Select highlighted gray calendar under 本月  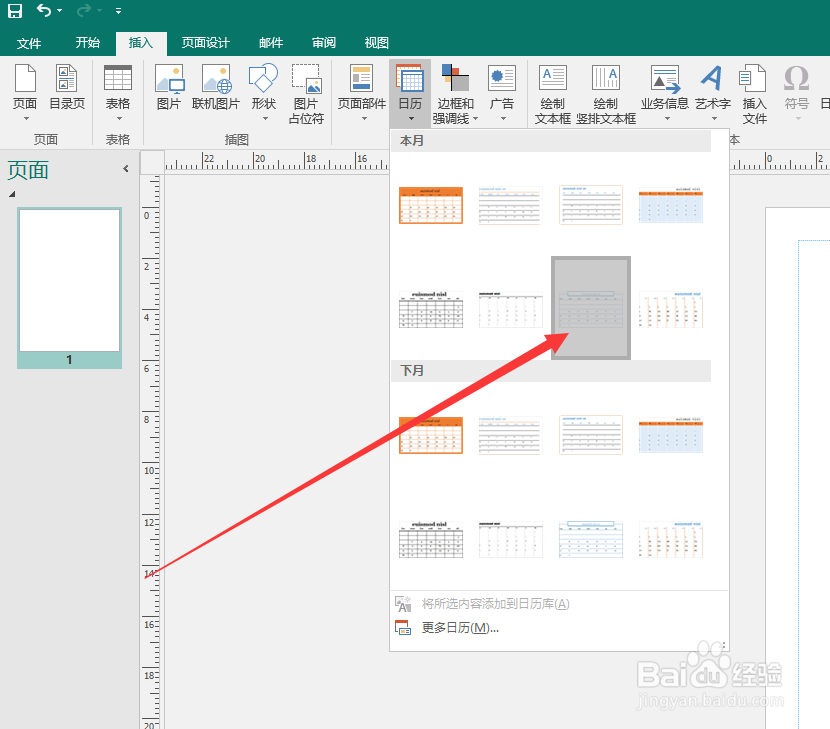pyautogui.click(x=591, y=308)
